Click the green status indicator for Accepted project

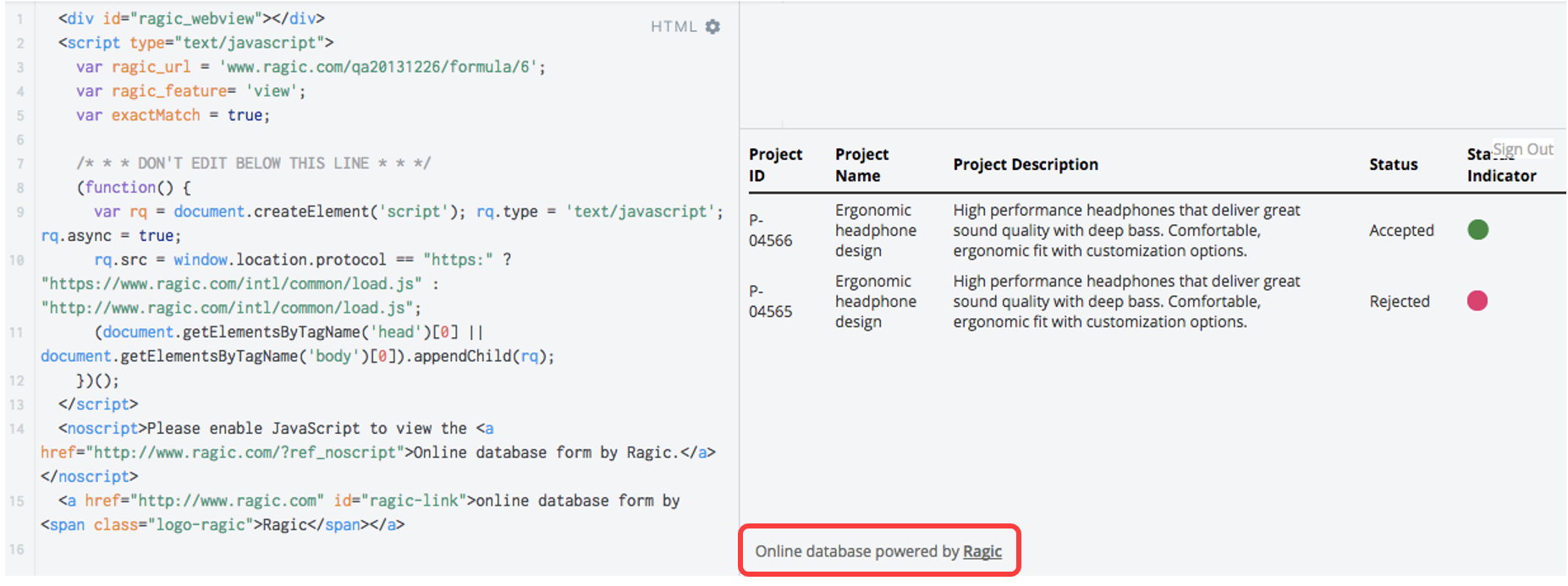[x=1477, y=230]
